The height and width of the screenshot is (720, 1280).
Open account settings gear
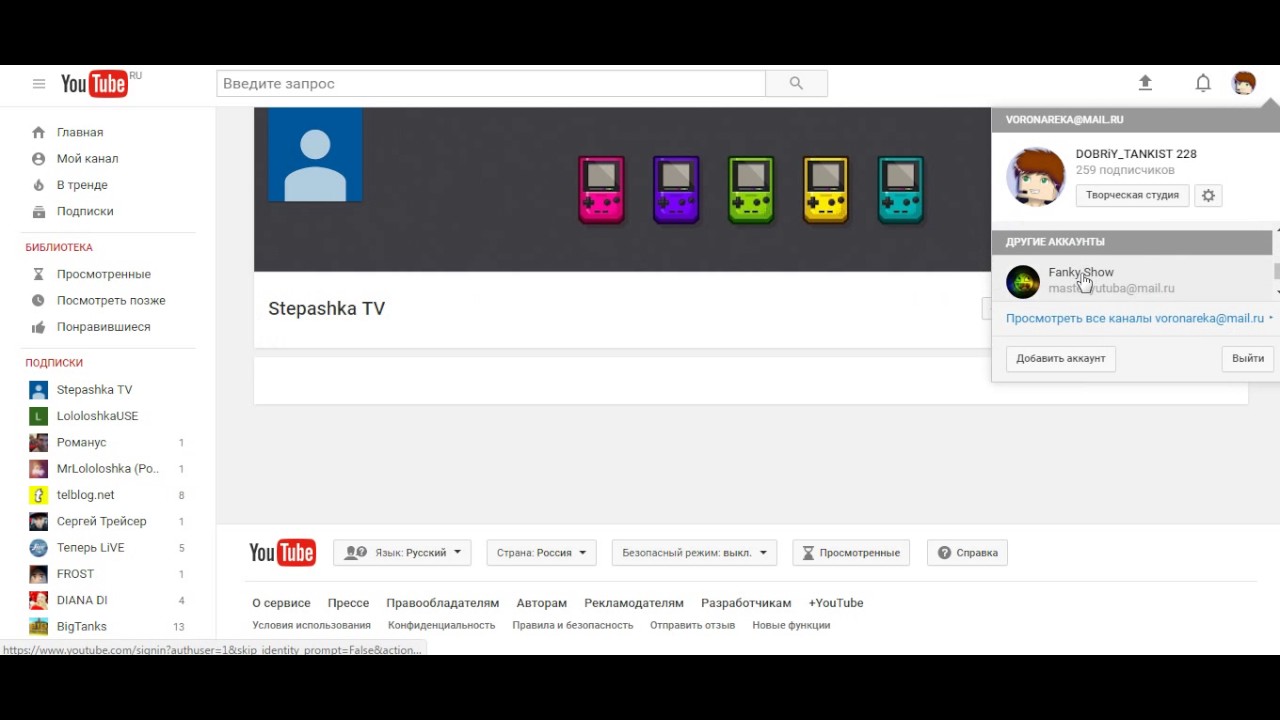click(x=1208, y=196)
